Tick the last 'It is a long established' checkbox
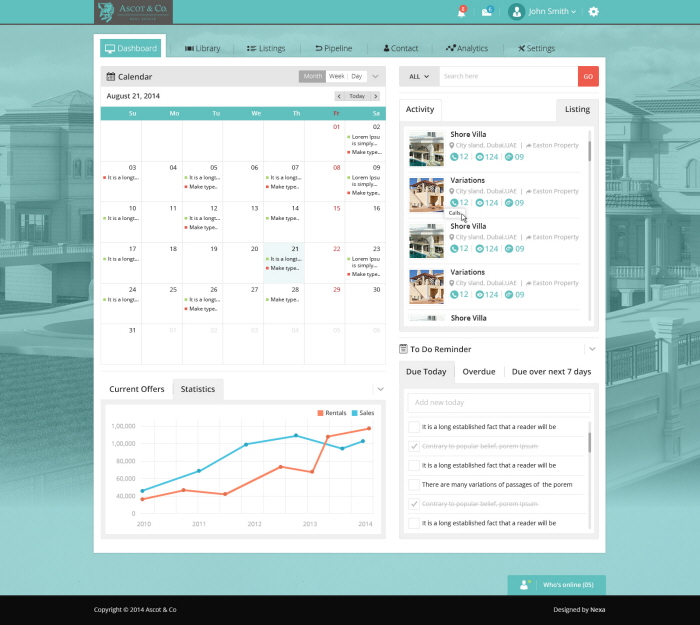700x625 pixels. pos(414,523)
